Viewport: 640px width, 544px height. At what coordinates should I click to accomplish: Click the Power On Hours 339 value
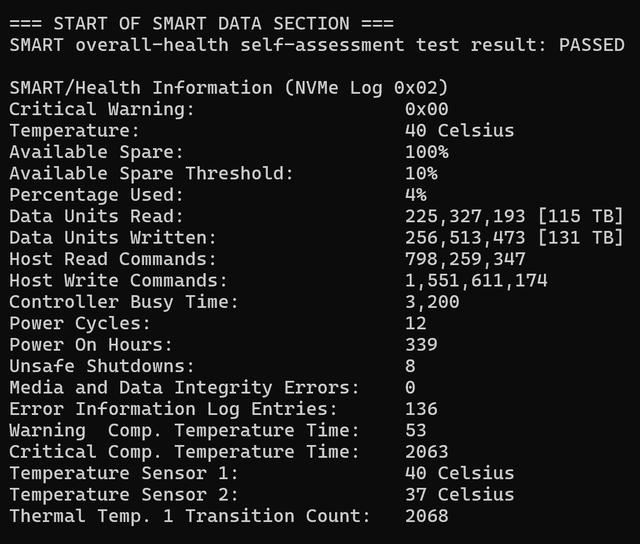(421, 345)
